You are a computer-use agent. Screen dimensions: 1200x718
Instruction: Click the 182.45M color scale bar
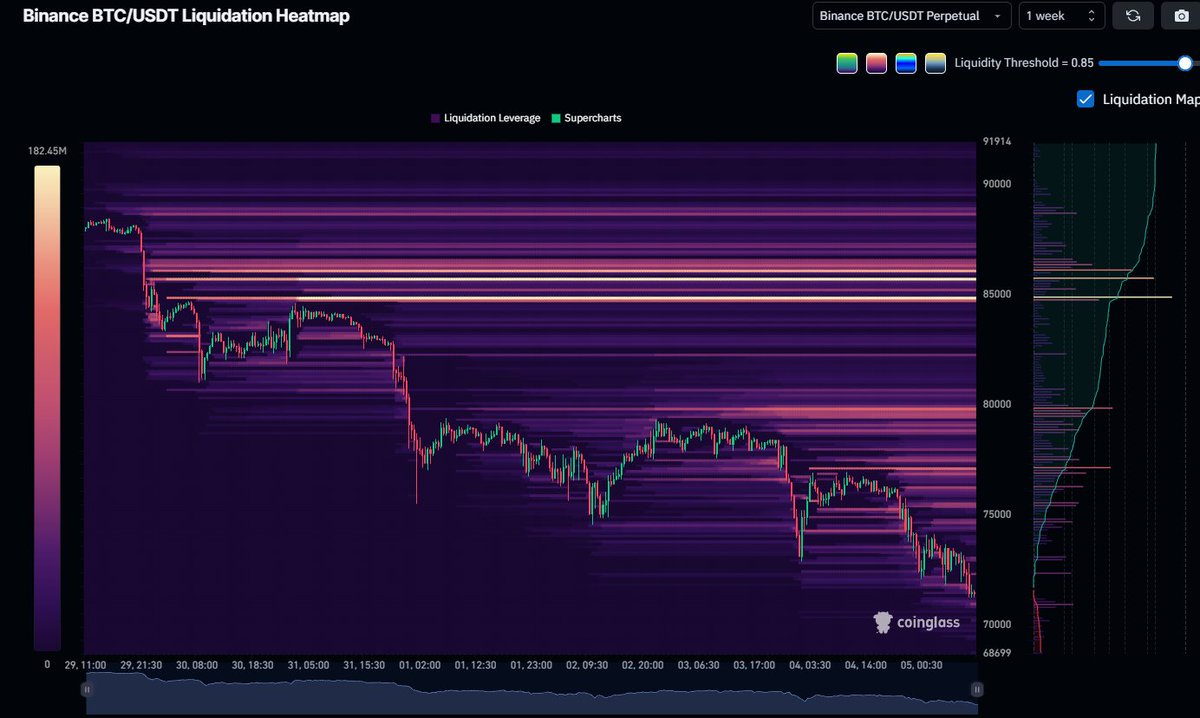coord(47,408)
